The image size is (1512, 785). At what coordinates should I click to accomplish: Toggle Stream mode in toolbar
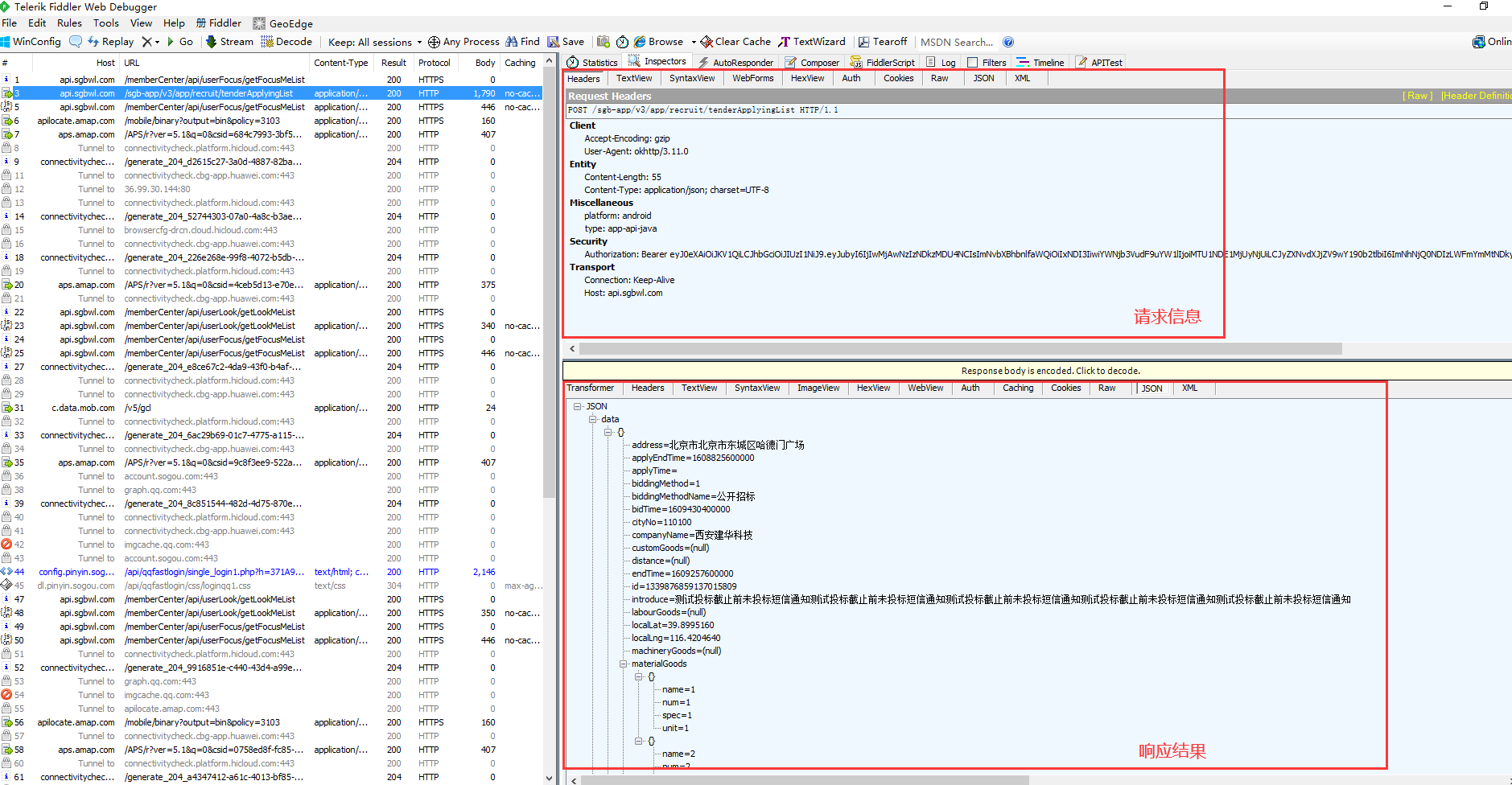pyautogui.click(x=229, y=42)
